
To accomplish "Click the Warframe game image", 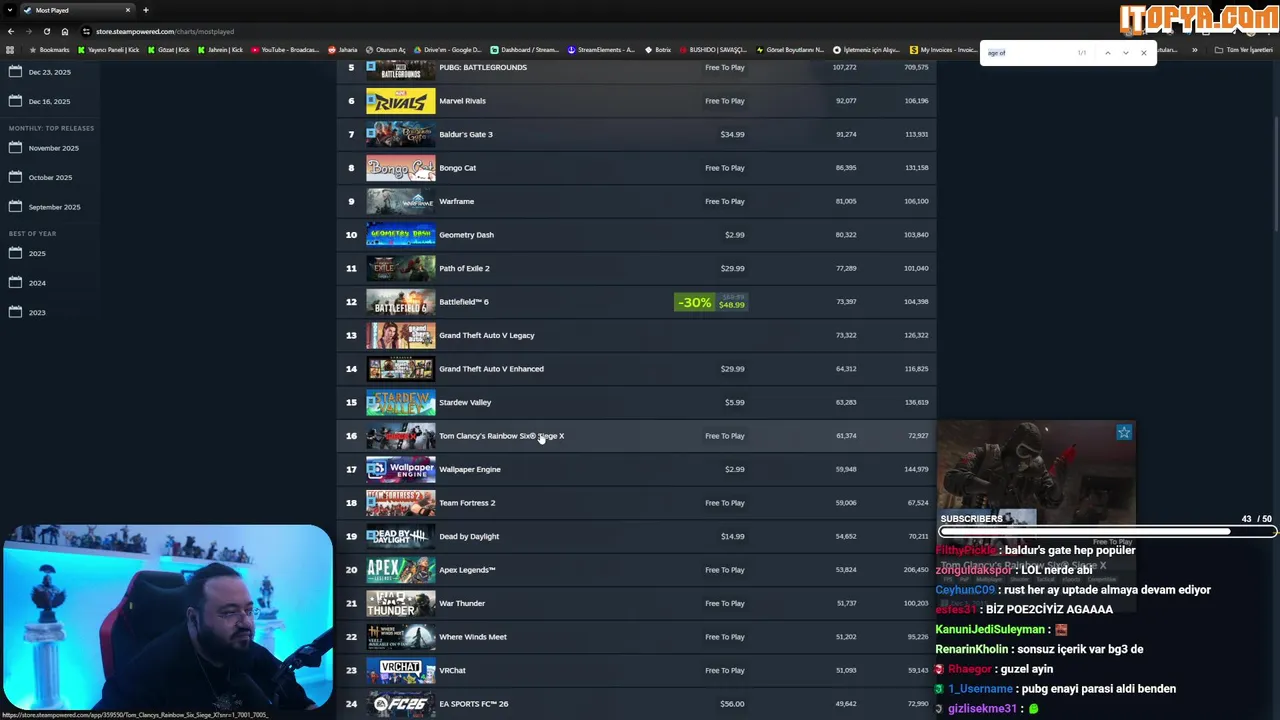I will (x=401, y=201).
